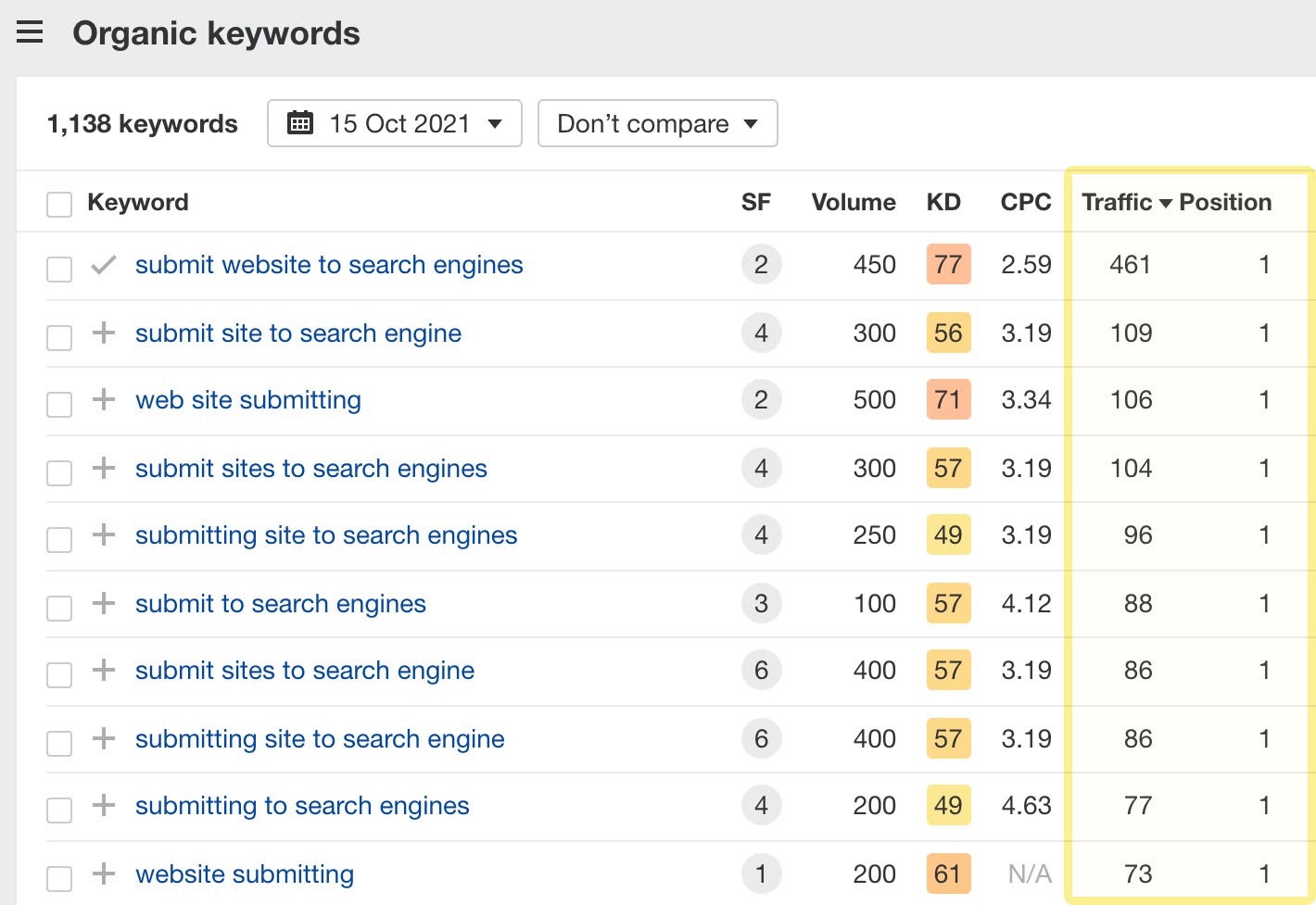Click the orange KD badge showing 77
The height and width of the screenshot is (905, 1316).
947,264
